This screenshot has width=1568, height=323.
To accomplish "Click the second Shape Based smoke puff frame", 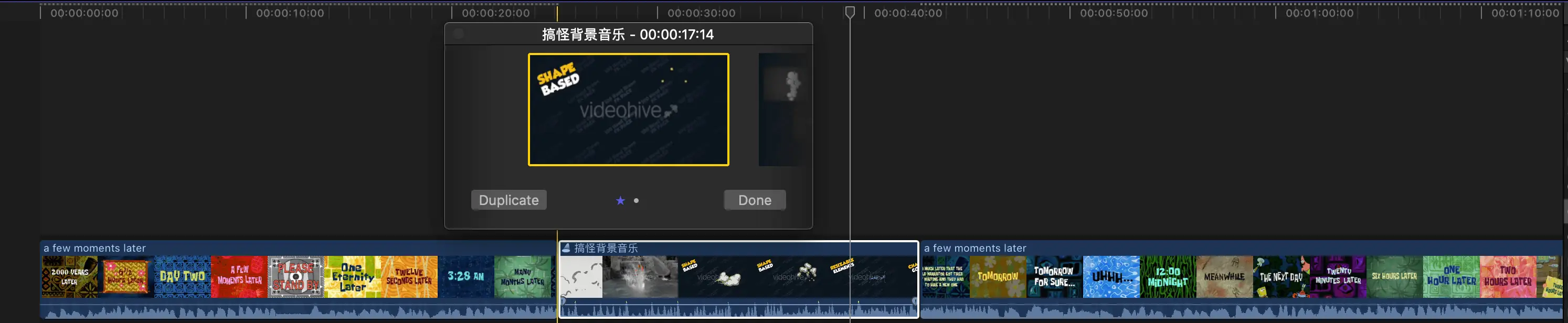I will pyautogui.click(x=791, y=277).
